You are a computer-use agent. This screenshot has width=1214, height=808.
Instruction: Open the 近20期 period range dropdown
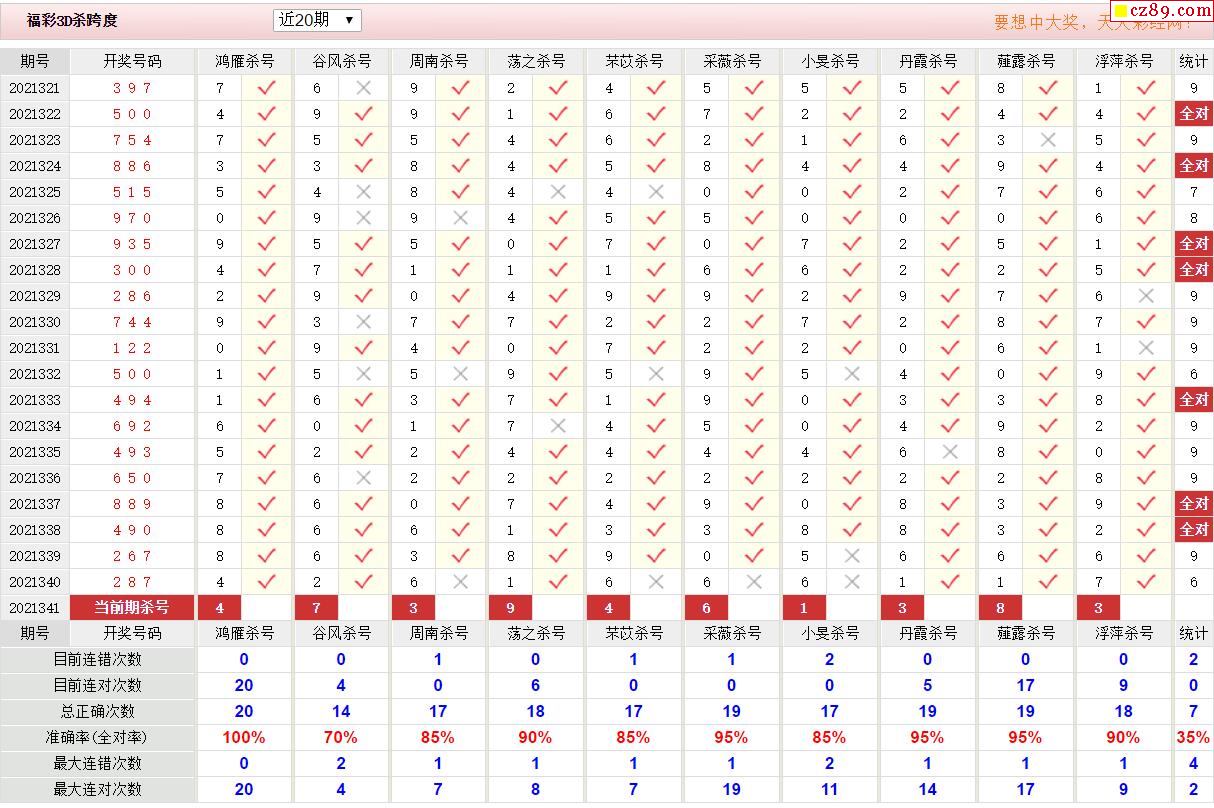pyautogui.click(x=317, y=20)
